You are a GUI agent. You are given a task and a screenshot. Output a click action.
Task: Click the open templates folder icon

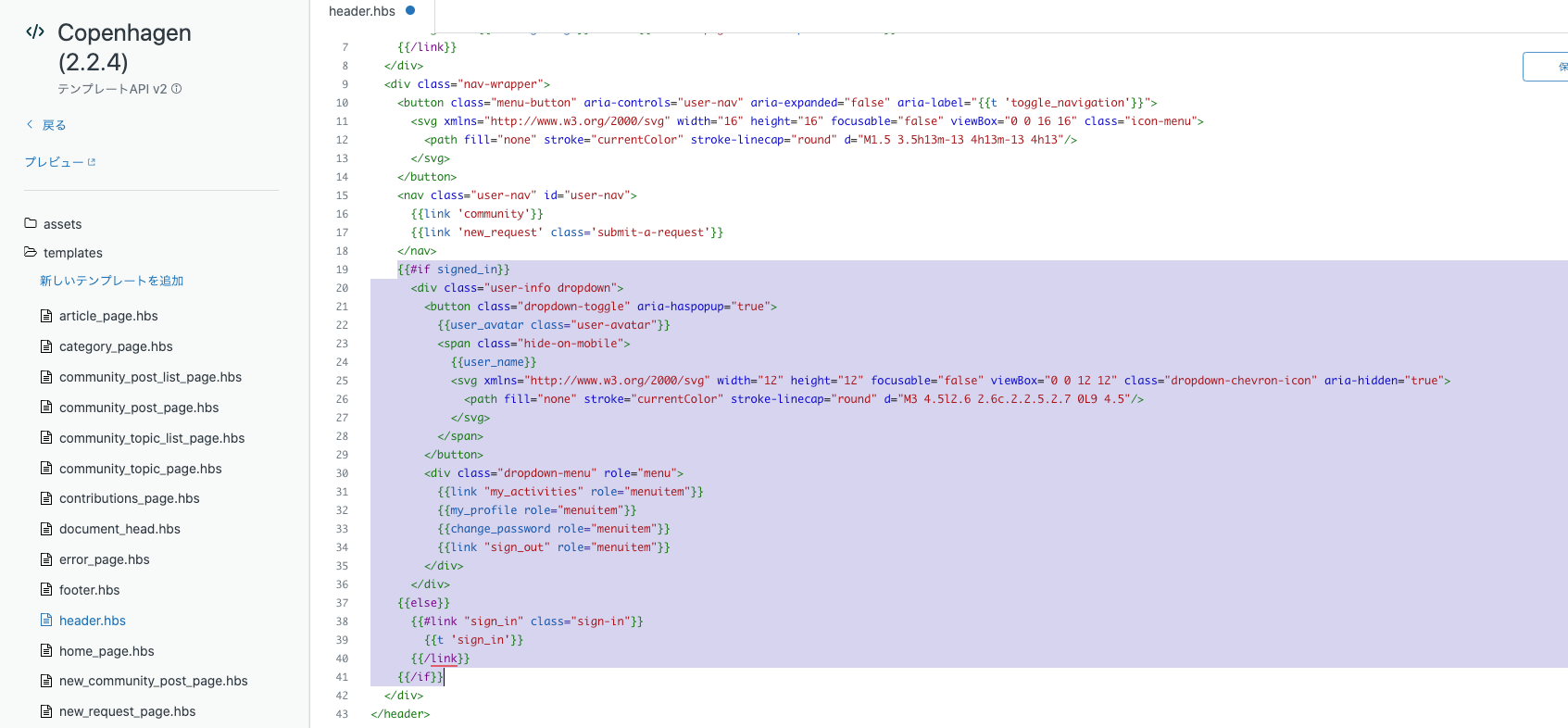click(31, 252)
